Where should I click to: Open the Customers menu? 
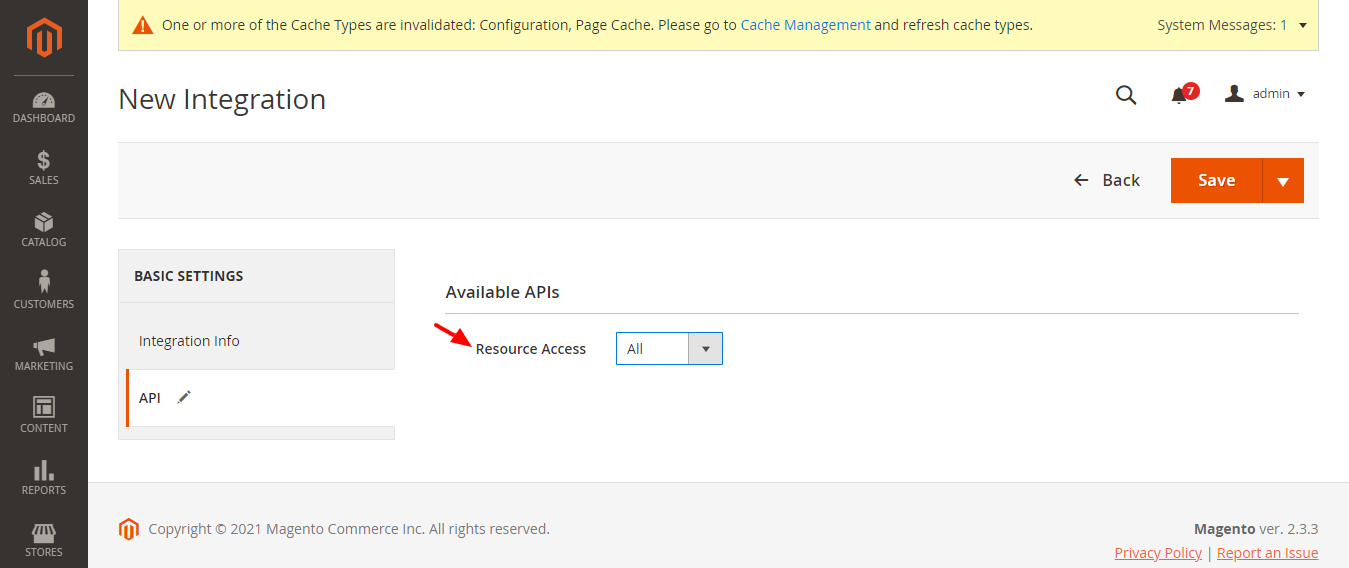(44, 292)
